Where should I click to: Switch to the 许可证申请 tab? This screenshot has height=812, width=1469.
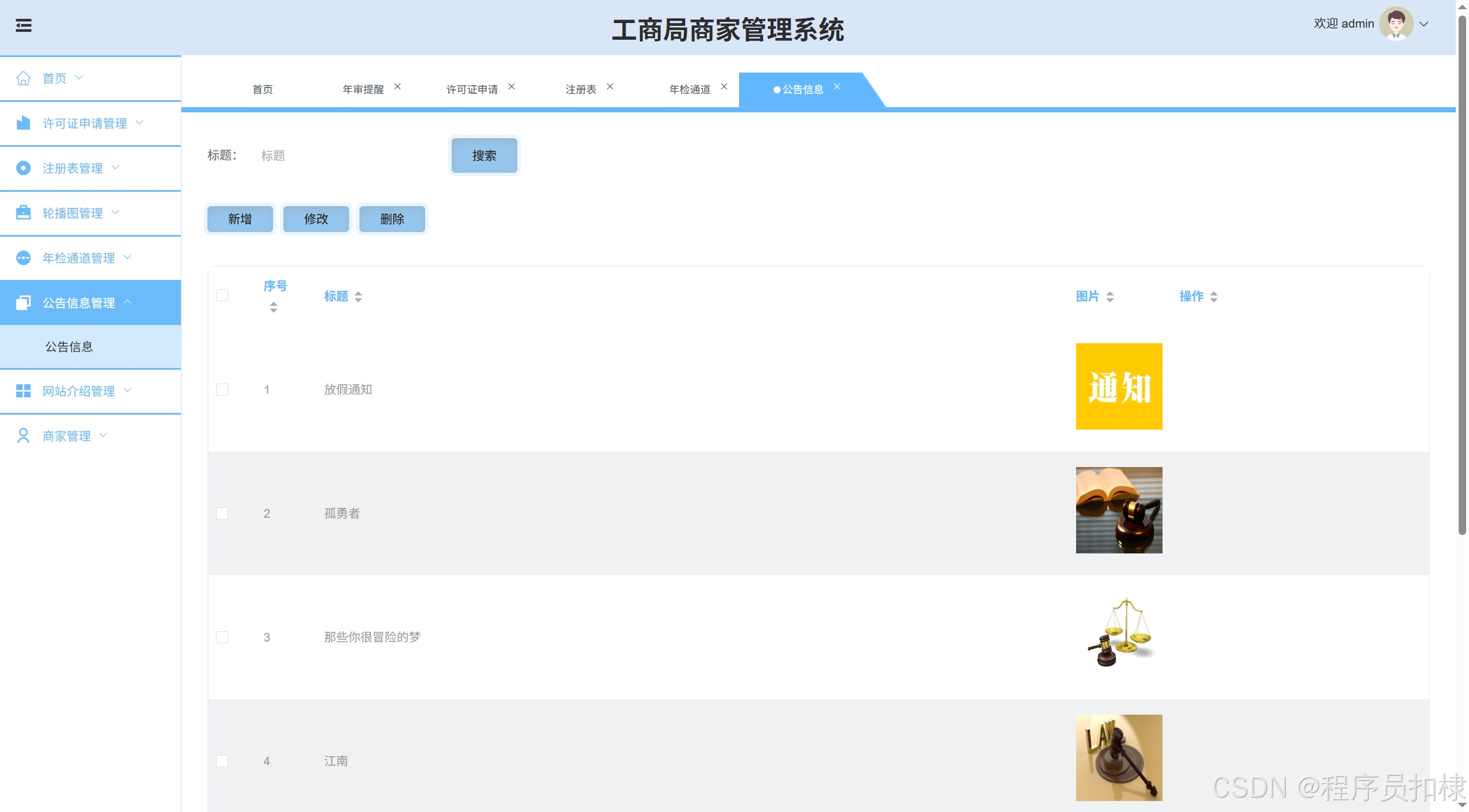tap(472, 89)
